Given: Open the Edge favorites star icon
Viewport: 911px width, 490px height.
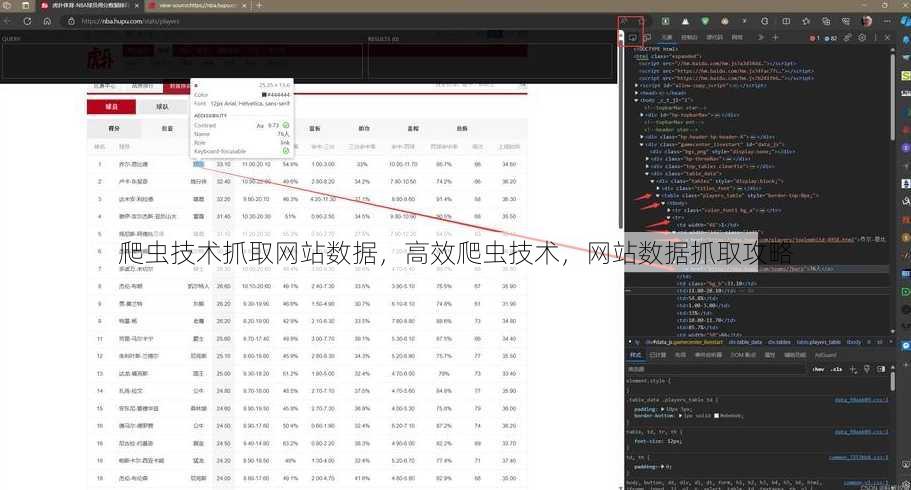Looking at the screenshot, I should (x=806, y=21).
